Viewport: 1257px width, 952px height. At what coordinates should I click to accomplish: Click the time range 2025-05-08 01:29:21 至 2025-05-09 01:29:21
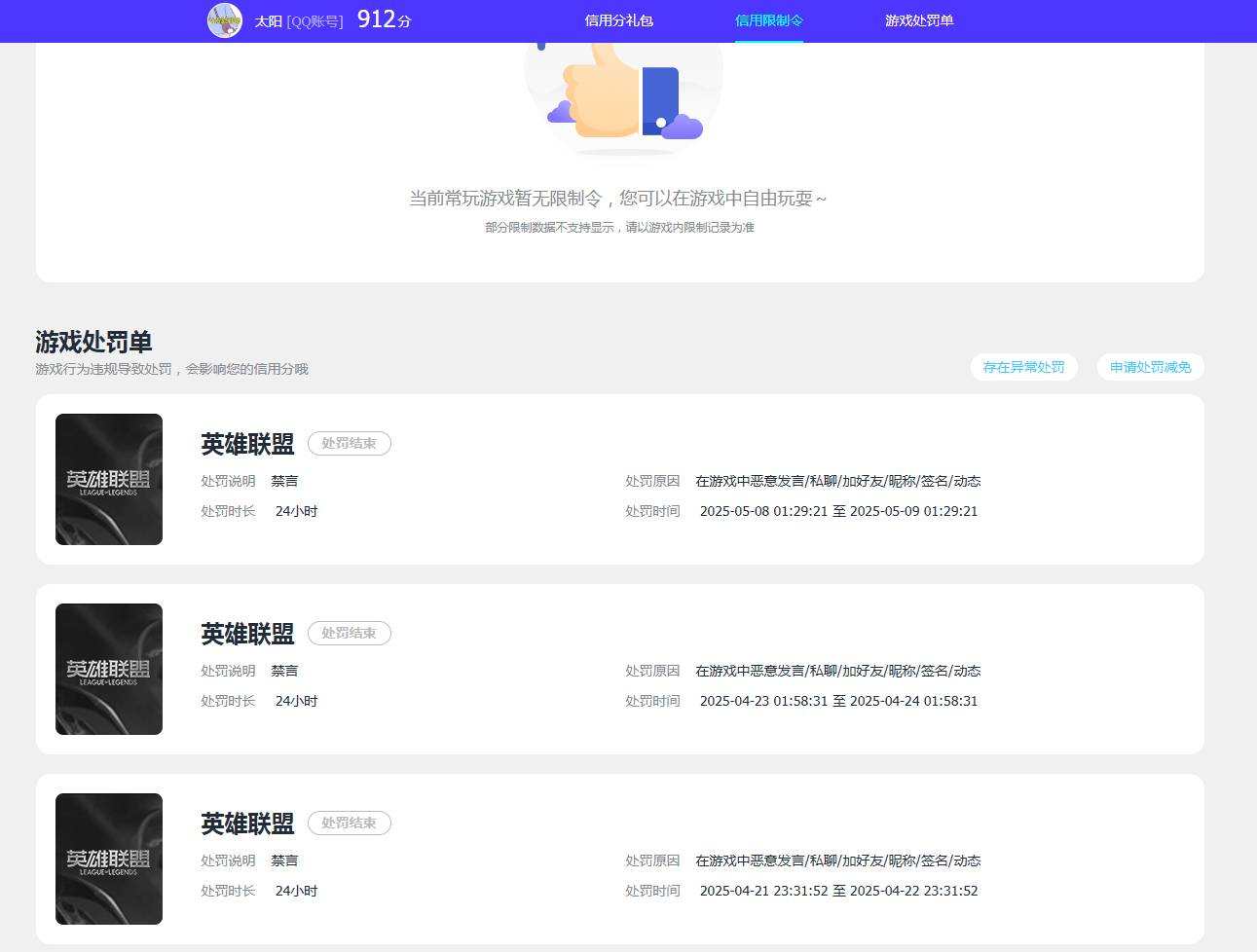tap(838, 511)
